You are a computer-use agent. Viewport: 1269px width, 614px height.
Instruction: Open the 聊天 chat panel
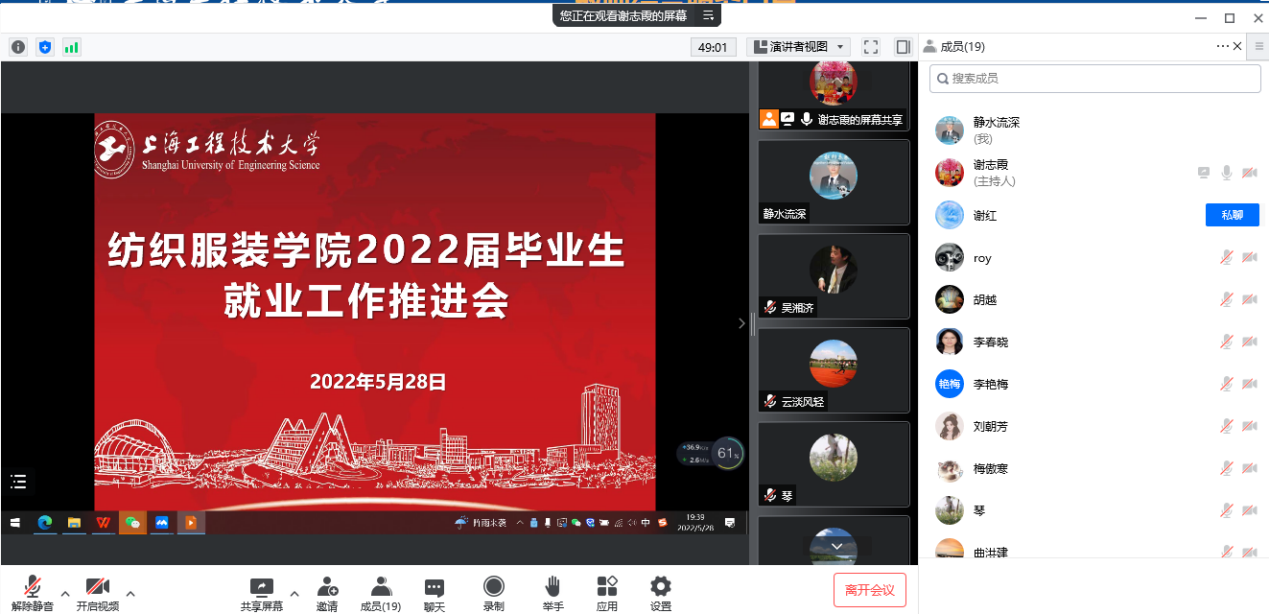click(x=434, y=587)
